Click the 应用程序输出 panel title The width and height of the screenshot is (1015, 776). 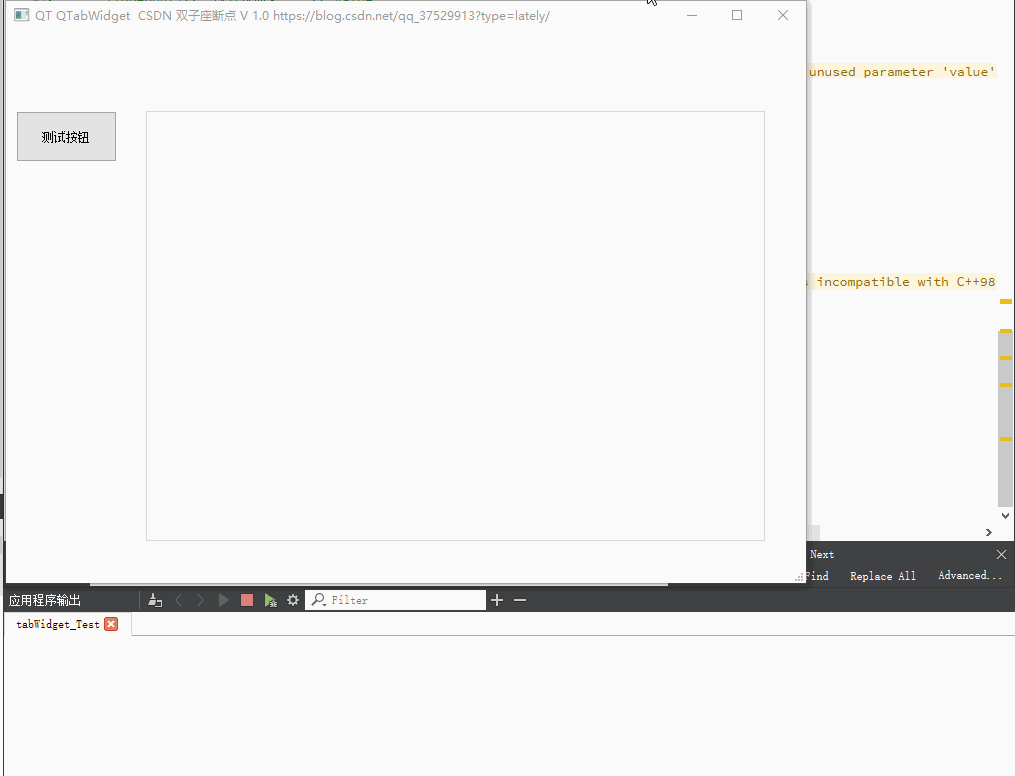(x=45, y=600)
